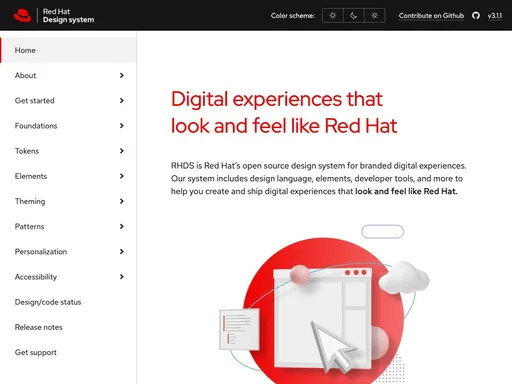
Task: Open Release notes page
Action: click(x=39, y=327)
